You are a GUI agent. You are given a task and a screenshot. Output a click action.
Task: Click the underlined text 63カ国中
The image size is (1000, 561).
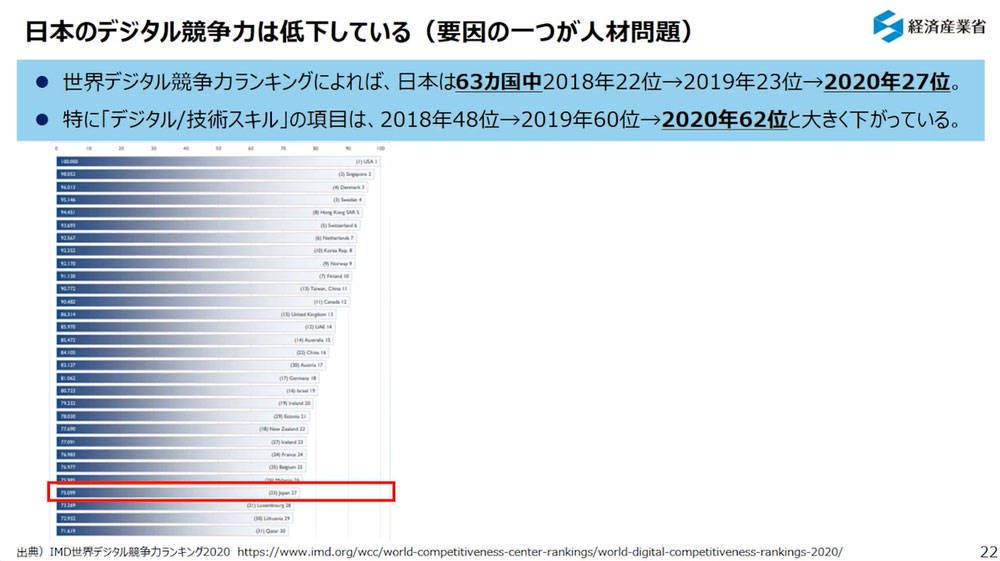coord(499,82)
